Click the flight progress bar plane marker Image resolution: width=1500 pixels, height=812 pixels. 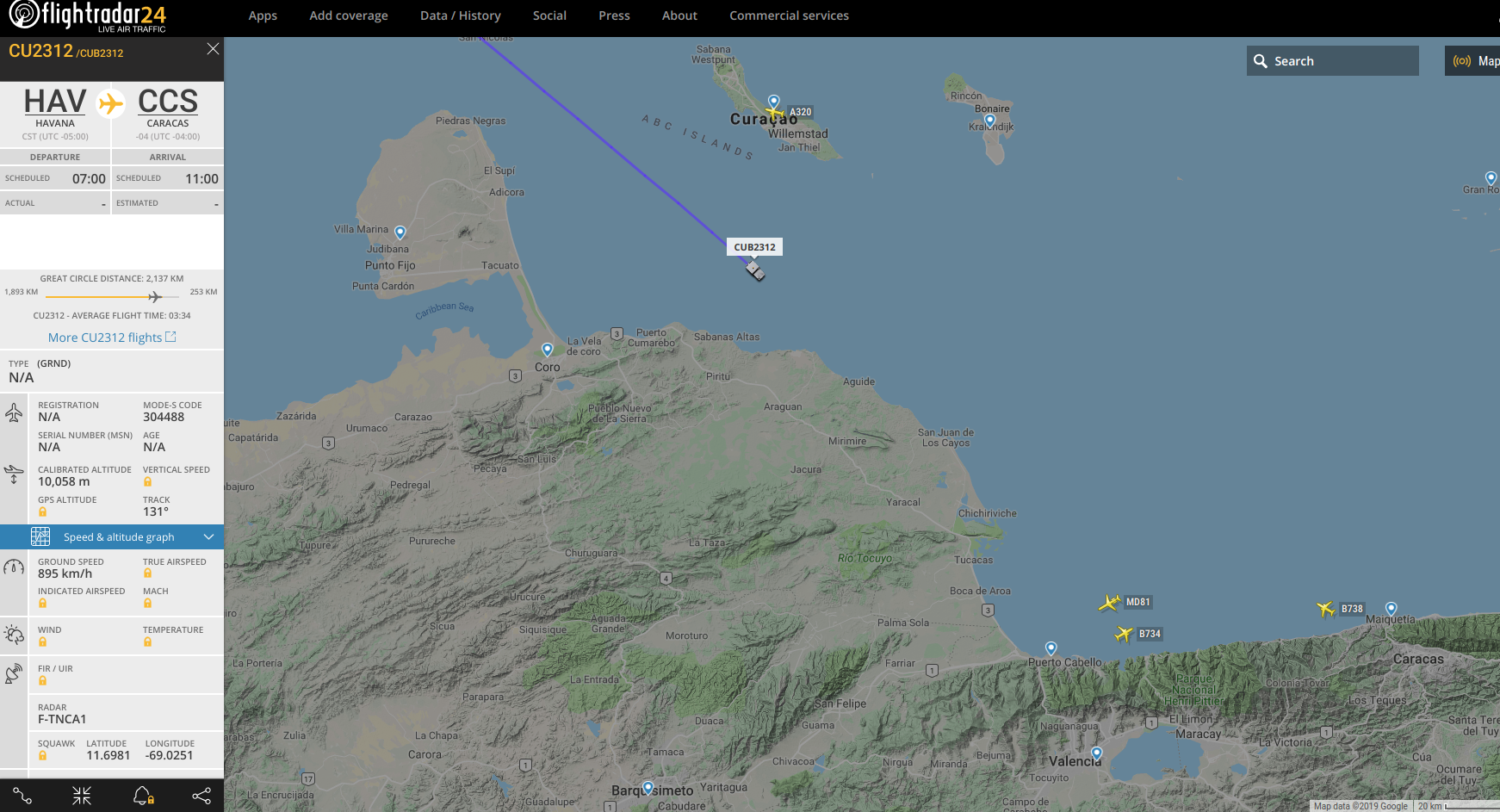click(154, 297)
